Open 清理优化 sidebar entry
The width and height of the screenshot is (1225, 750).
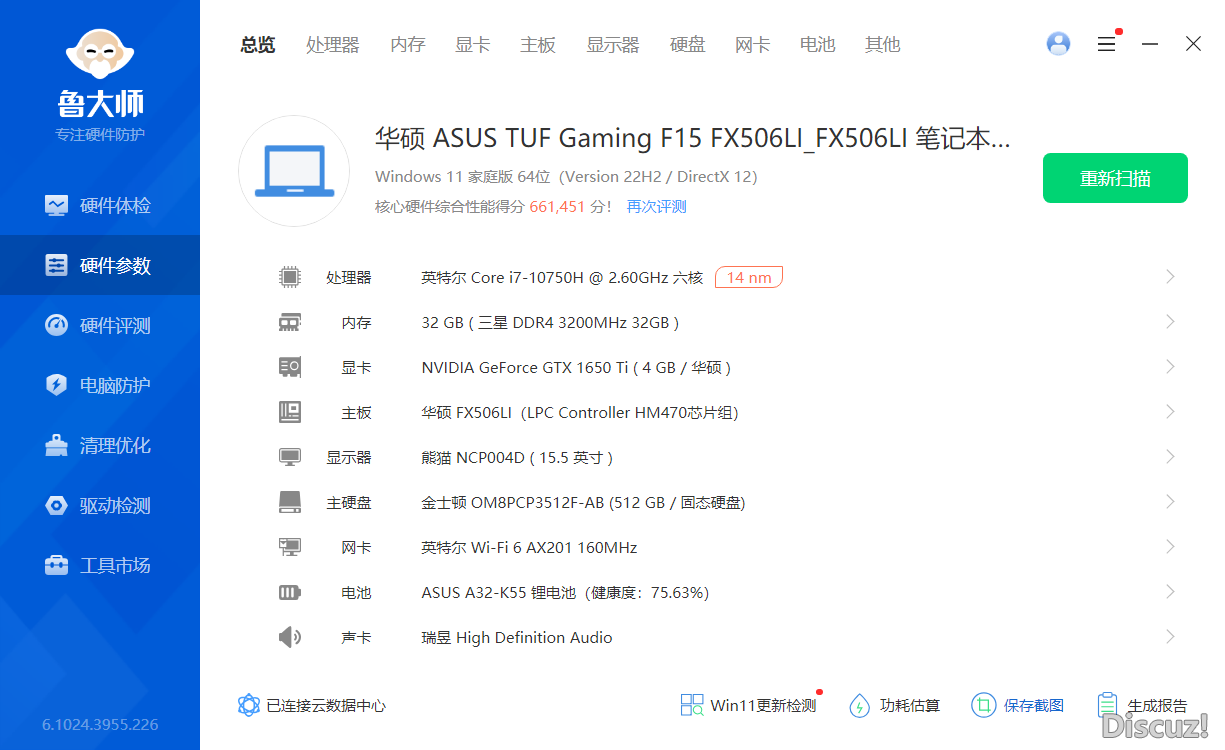click(100, 445)
